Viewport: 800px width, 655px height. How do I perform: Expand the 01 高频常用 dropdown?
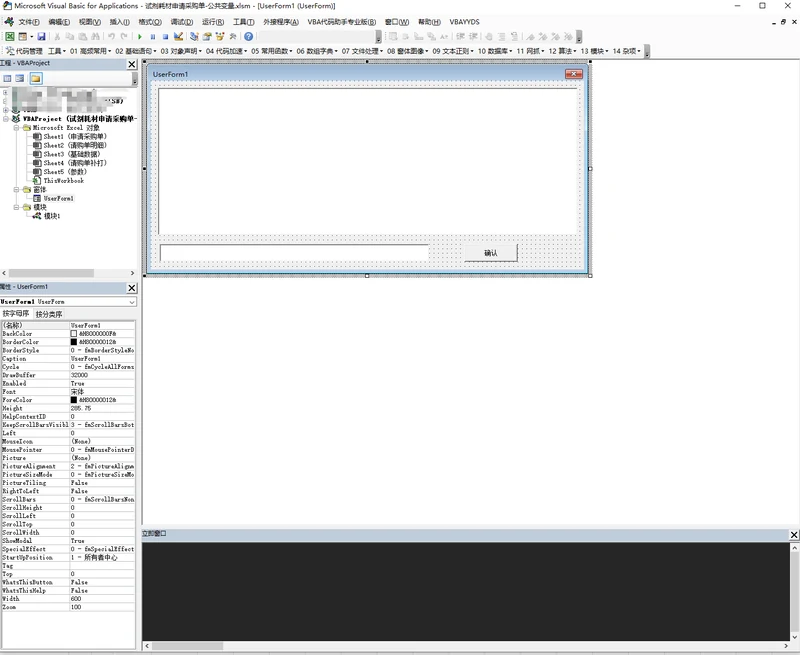click(x=91, y=51)
